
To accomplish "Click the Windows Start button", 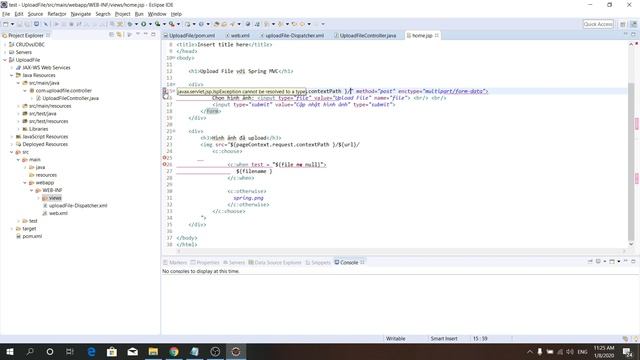I will click(9, 351).
